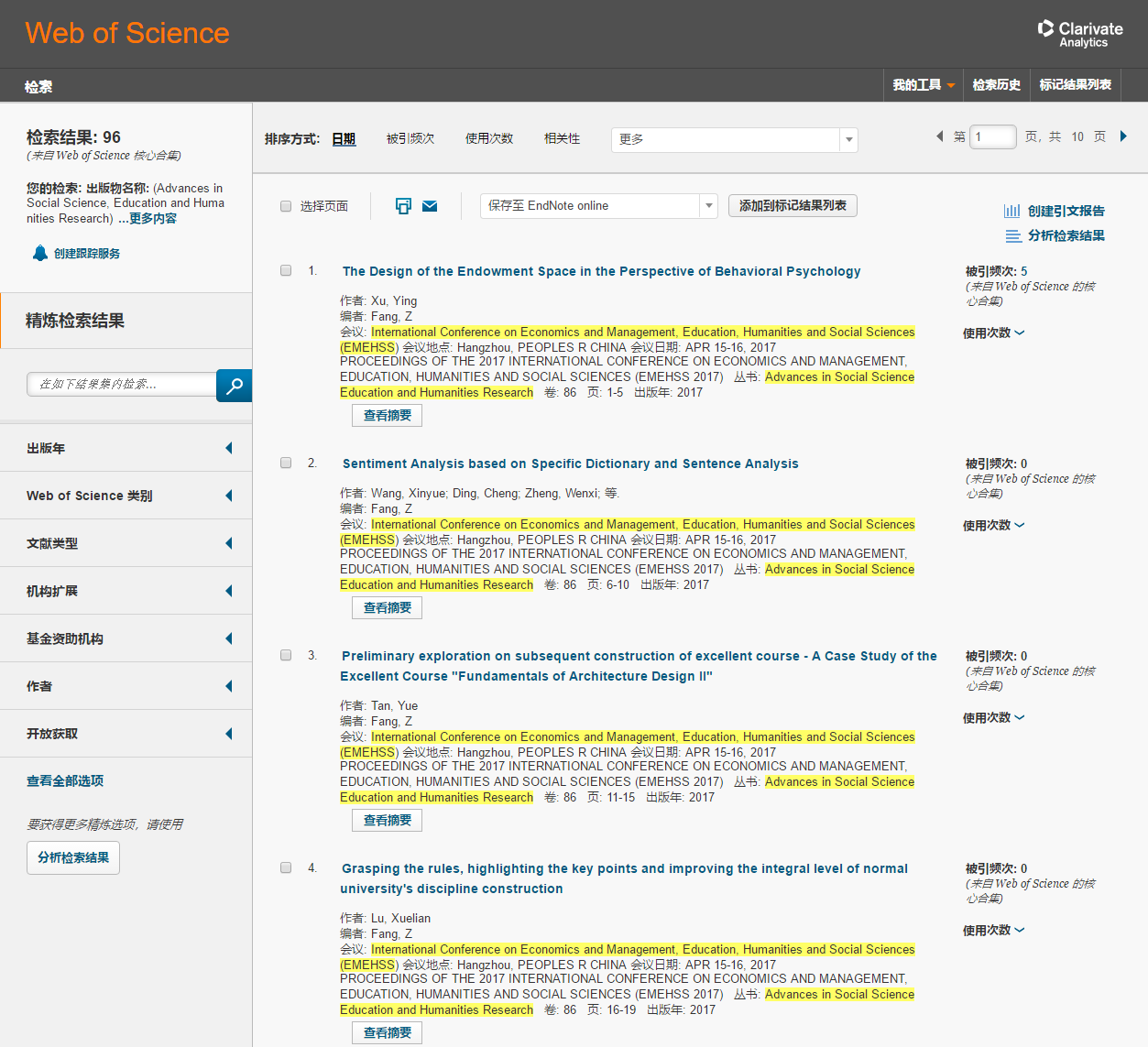Open the 查看全部选项 link
Image resolution: width=1148 pixels, height=1047 pixels.
[65, 781]
